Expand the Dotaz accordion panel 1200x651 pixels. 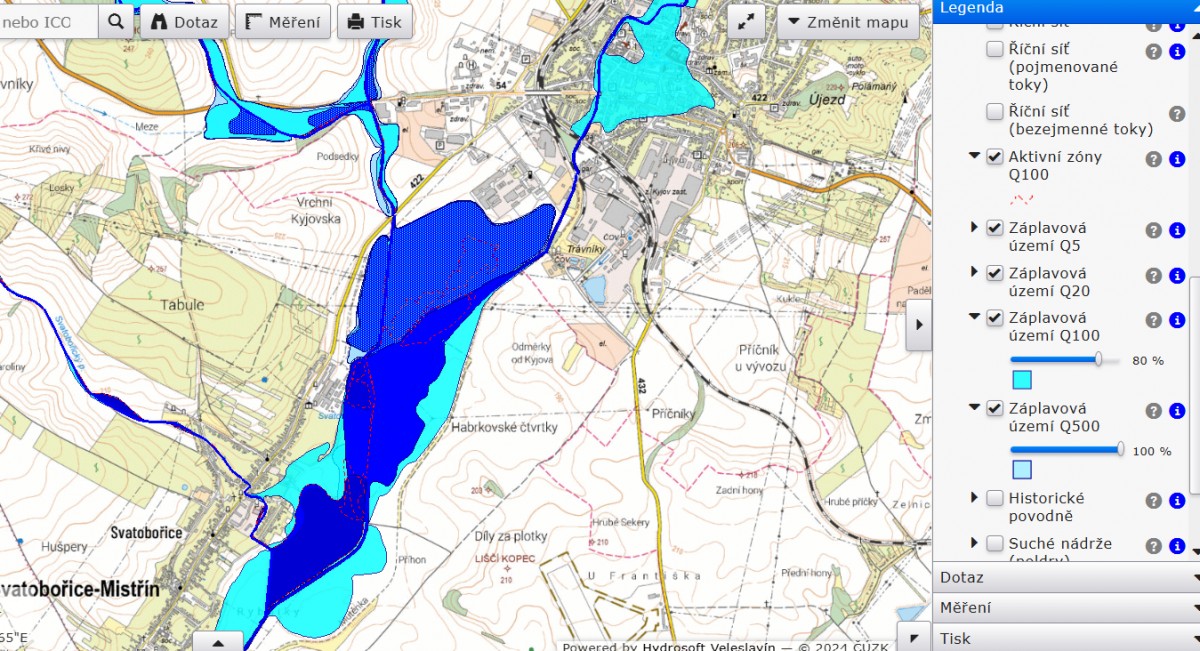point(1065,577)
